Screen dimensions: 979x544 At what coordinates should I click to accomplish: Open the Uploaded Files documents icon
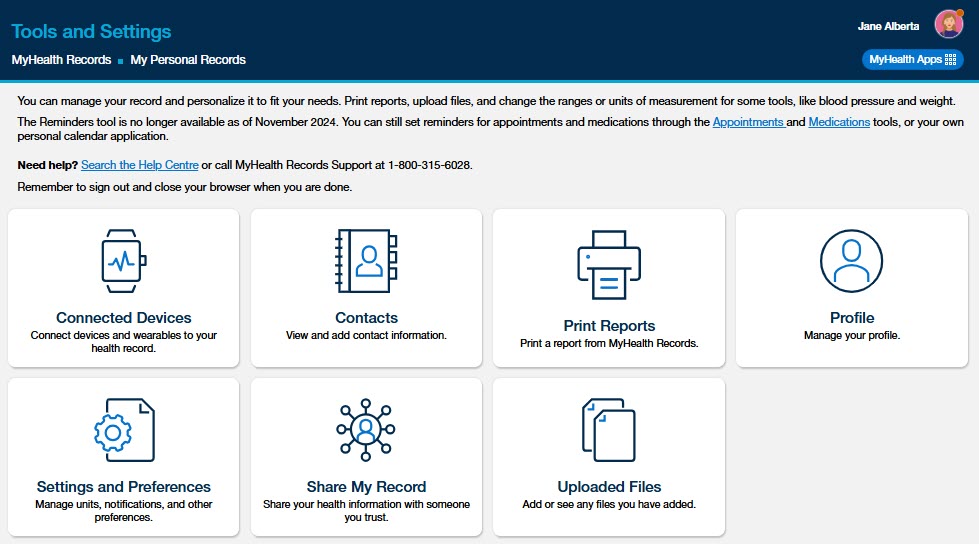[x=609, y=430]
